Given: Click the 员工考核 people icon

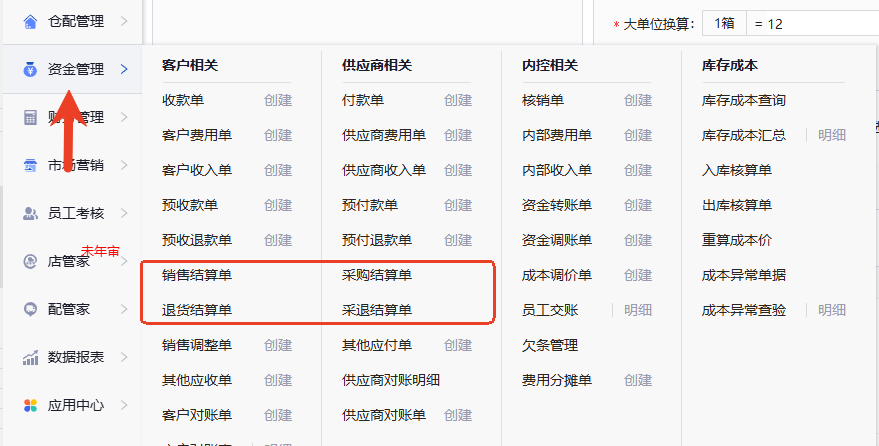Looking at the screenshot, I should (x=29, y=212).
